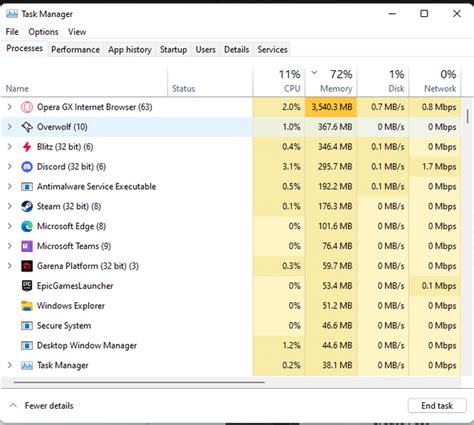This screenshot has width=474, height=425.
Task: Click the Opera GX browser icon
Action: (x=27, y=107)
